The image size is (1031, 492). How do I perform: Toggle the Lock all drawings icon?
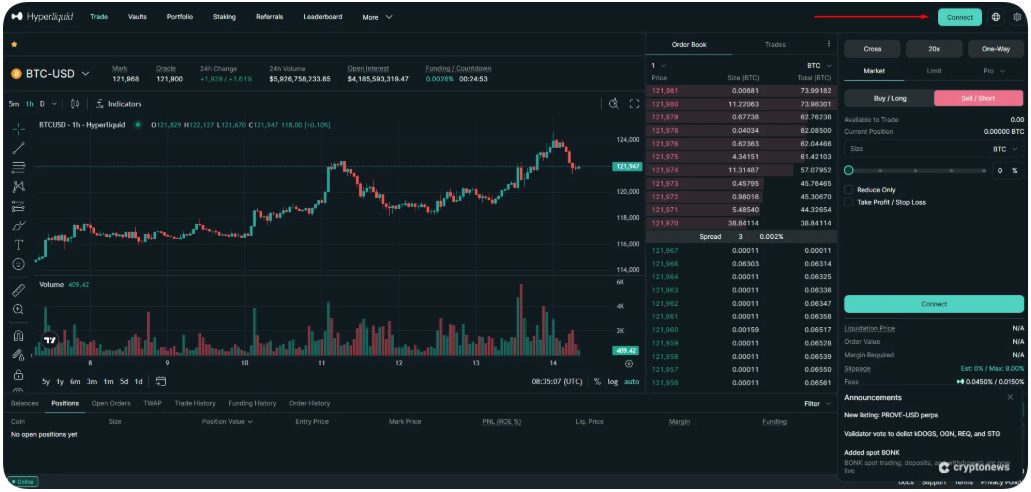tap(18, 375)
